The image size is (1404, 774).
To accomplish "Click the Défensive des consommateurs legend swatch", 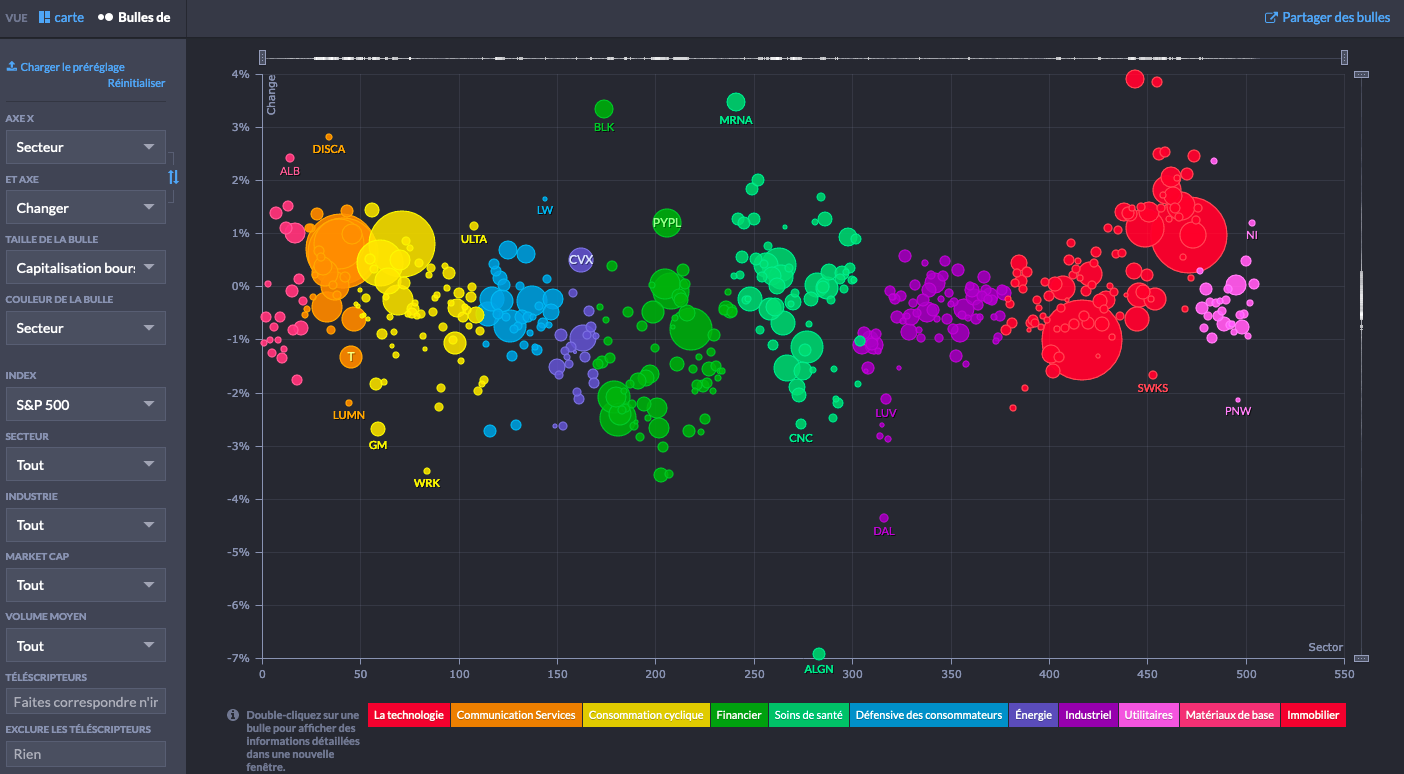I will point(929,715).
